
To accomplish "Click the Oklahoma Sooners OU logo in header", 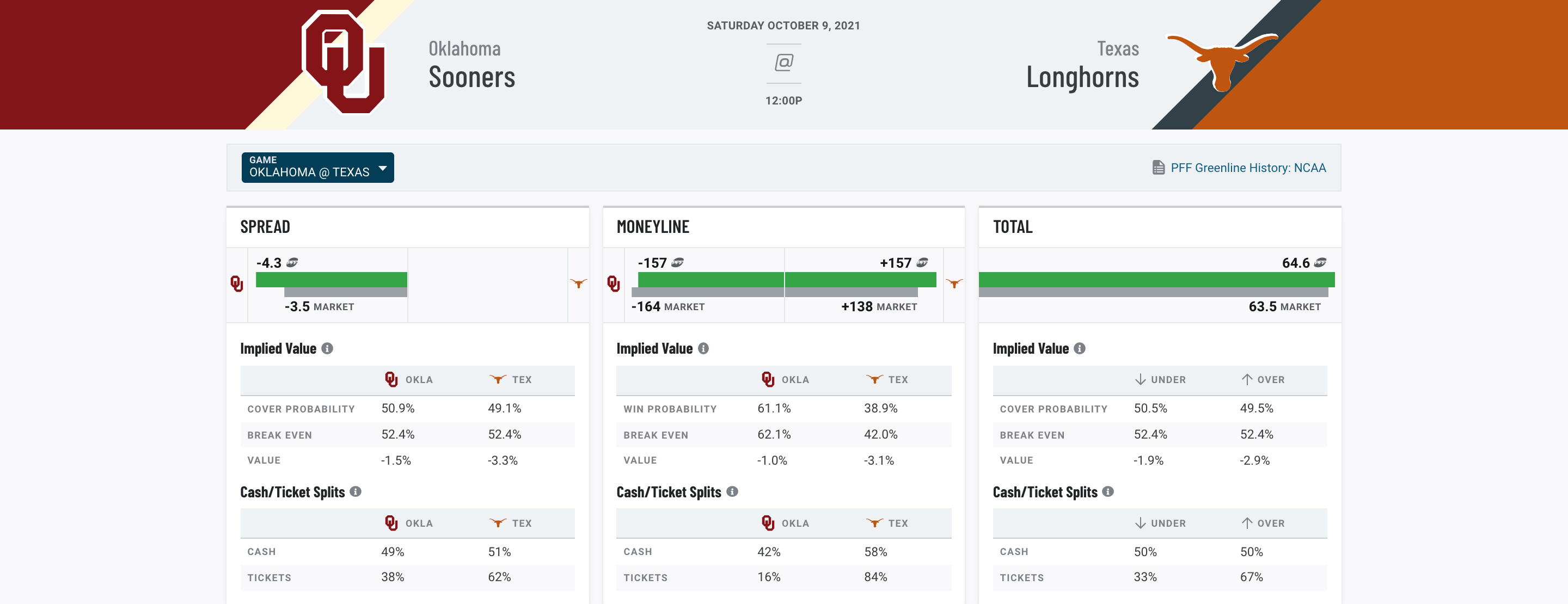I will 344,62.
